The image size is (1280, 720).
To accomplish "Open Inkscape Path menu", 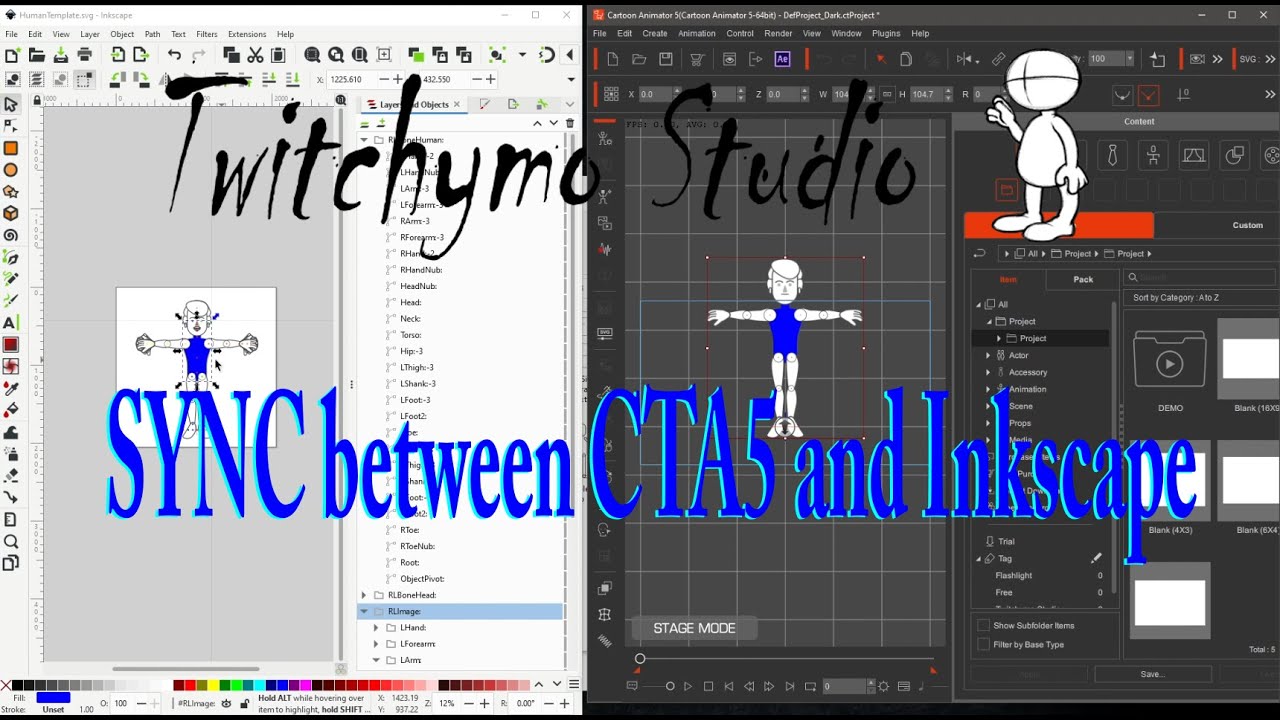I will (x=152, y=34).
